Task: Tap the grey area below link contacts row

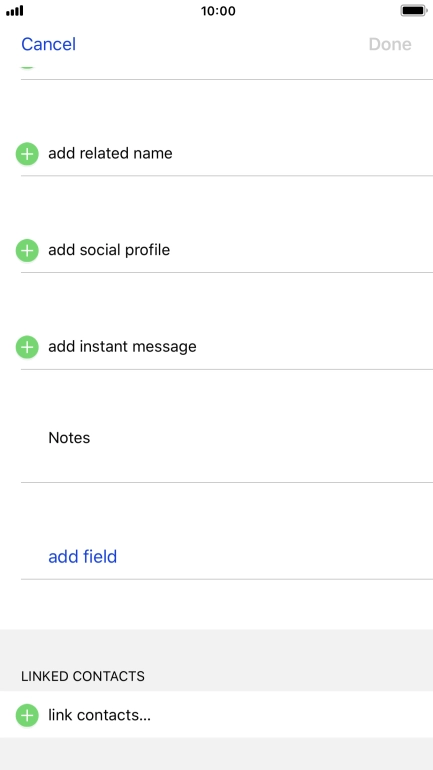Action: [216, 754]
